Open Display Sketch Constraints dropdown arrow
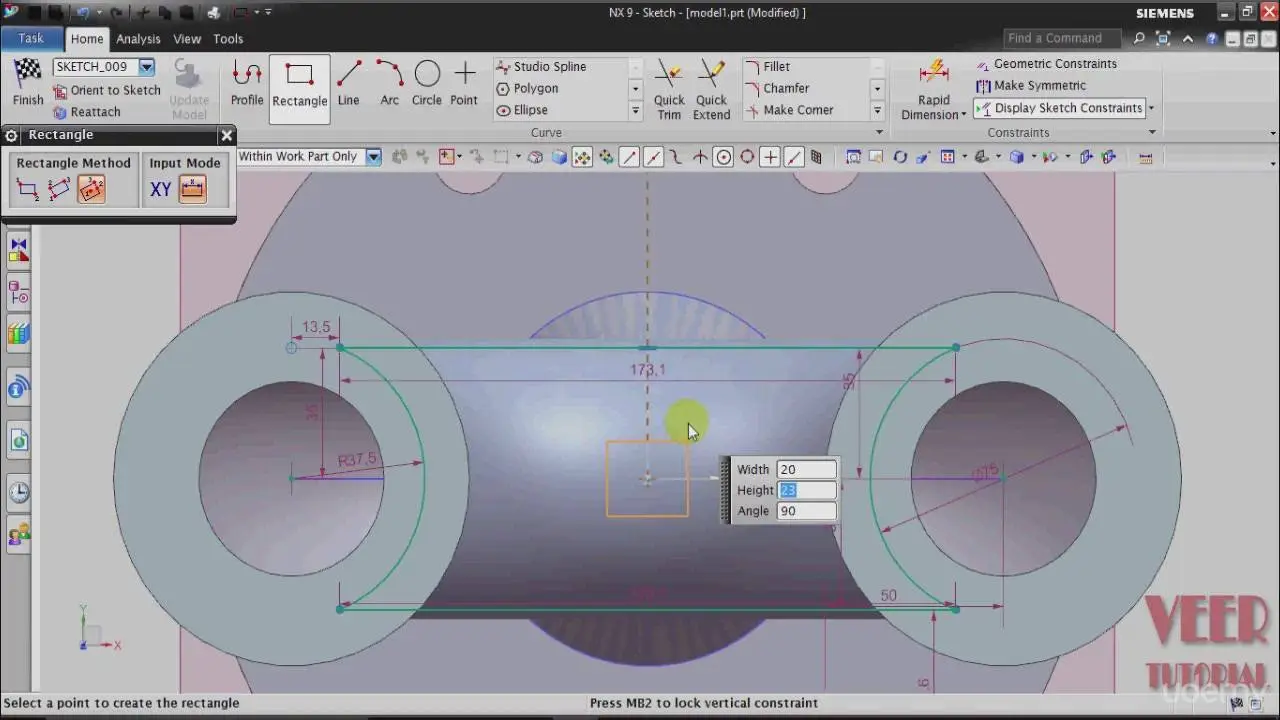 click(x=1151, y=108)
